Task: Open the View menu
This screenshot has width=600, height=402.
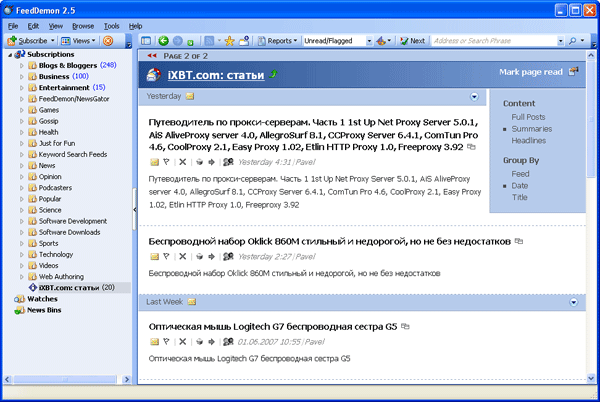Action: click(x=55, y=26)
